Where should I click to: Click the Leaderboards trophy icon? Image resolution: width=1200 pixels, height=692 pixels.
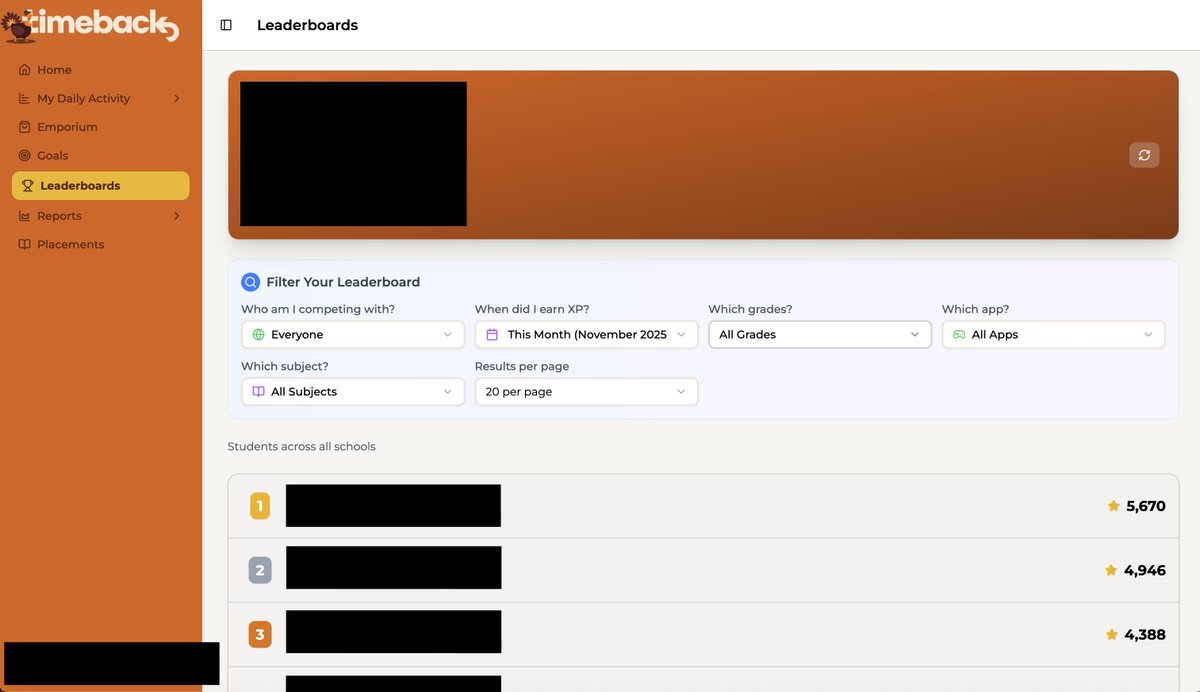pyautogui.click(x=28, y=186)
